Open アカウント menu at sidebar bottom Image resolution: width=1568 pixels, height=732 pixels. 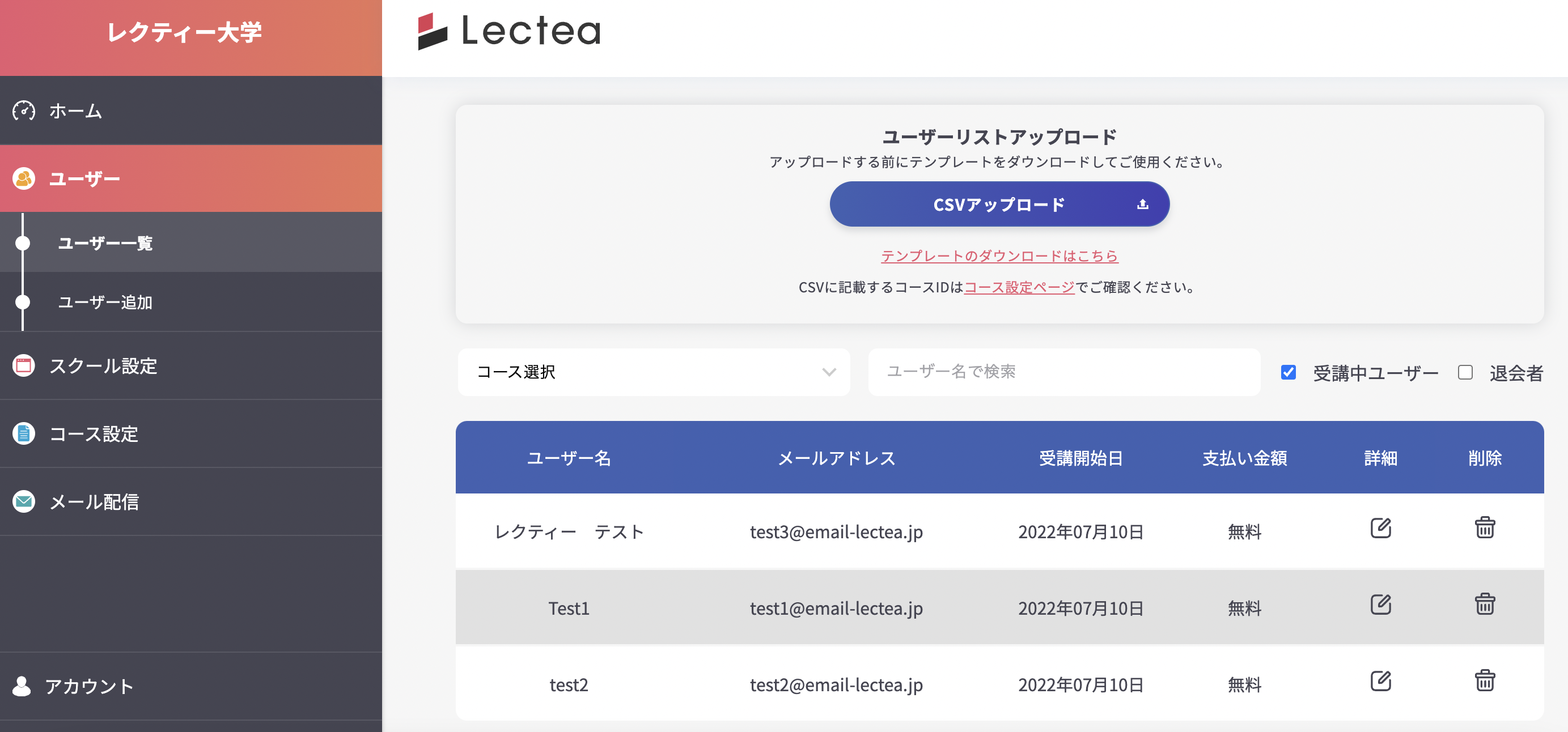89,686
